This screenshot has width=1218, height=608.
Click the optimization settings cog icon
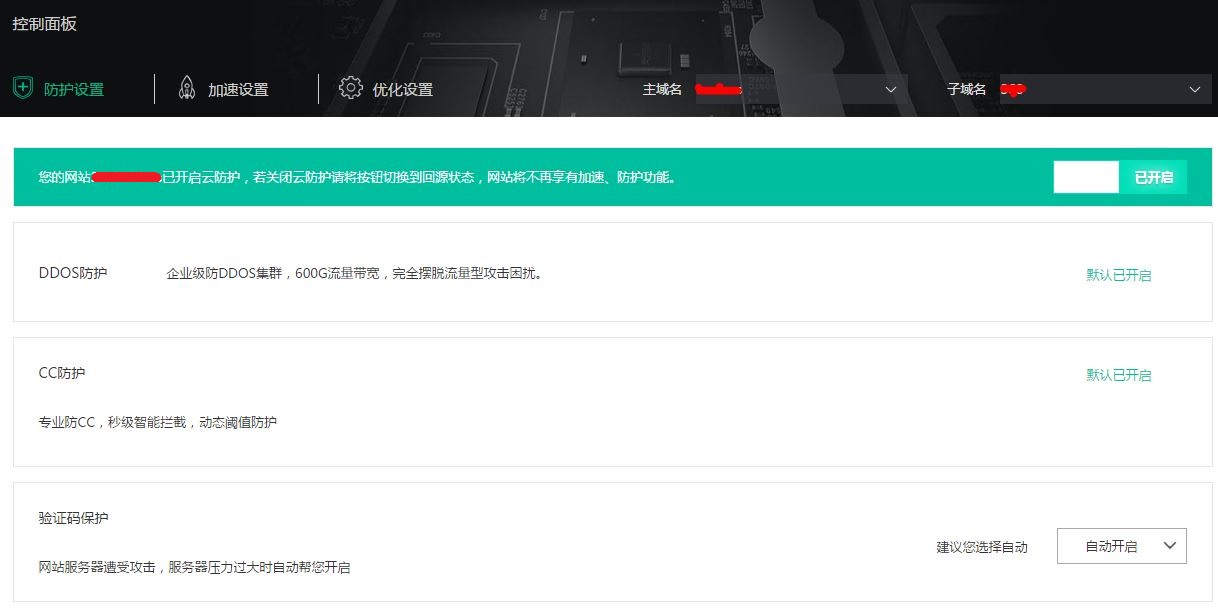(x=350, y=89)
